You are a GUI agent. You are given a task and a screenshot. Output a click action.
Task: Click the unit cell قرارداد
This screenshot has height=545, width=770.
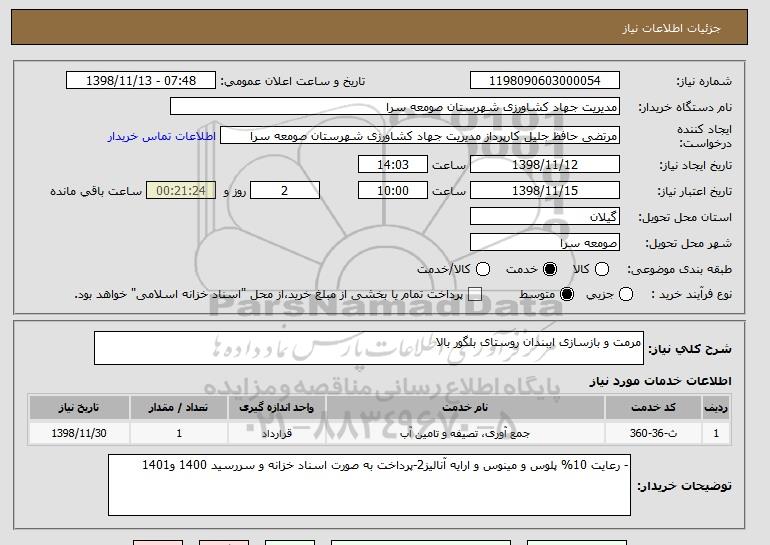coord(276,433)
